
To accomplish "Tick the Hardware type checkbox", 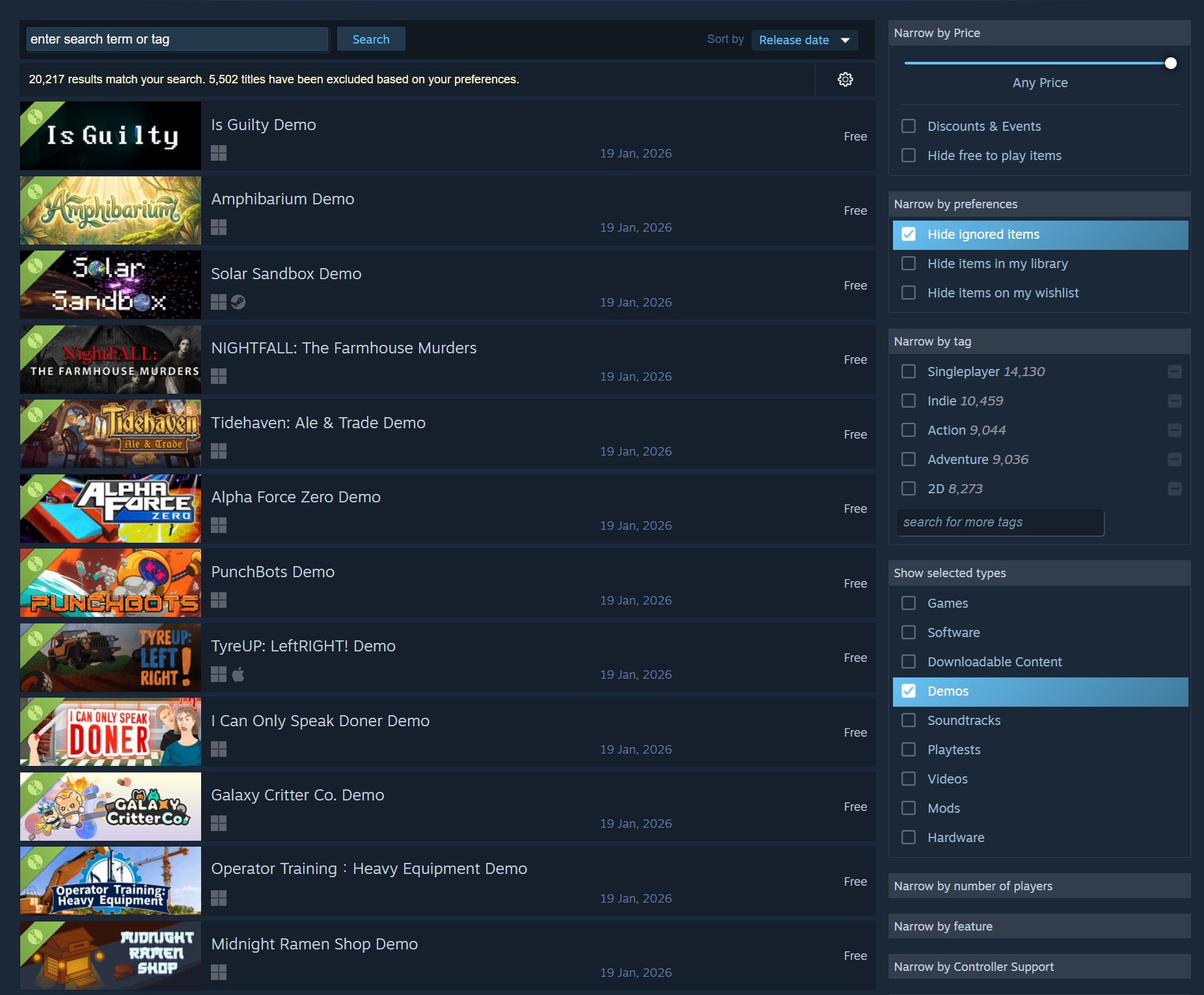I will tap(909, 838).
